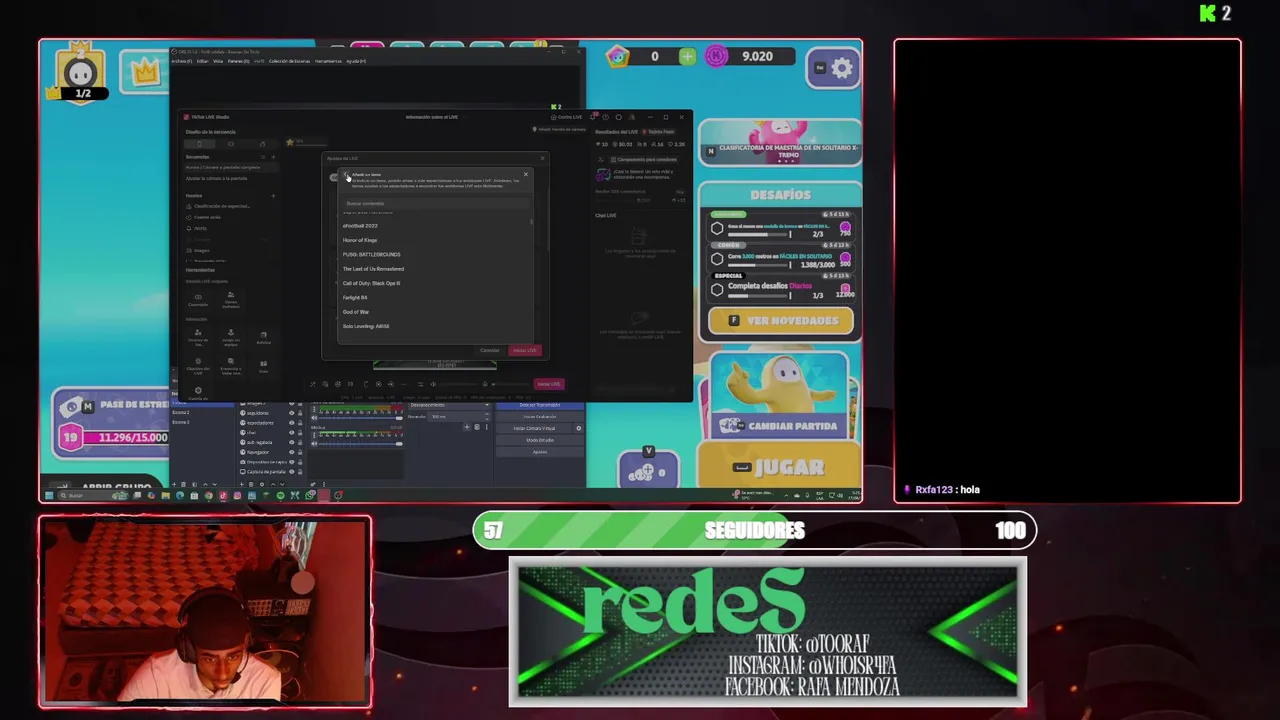Click the Windows taskbar search box
Viewport: 1280px width, 720px height.
[94, 495]
